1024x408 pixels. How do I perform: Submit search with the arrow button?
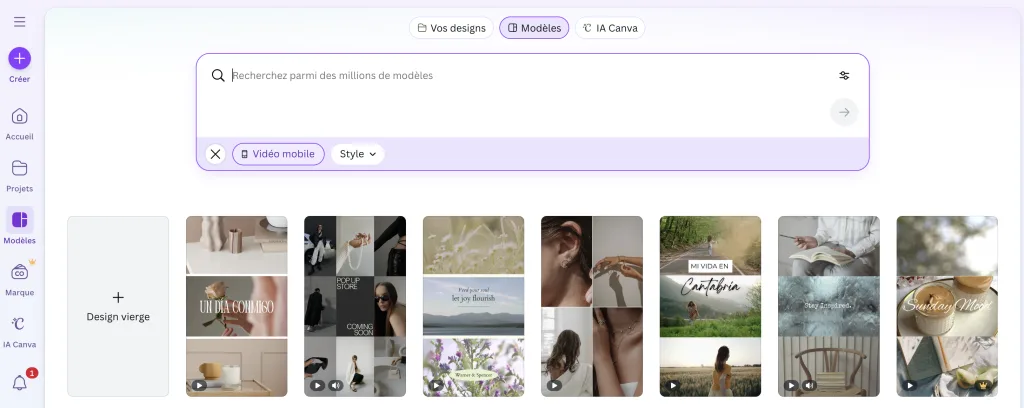(844, 112)
